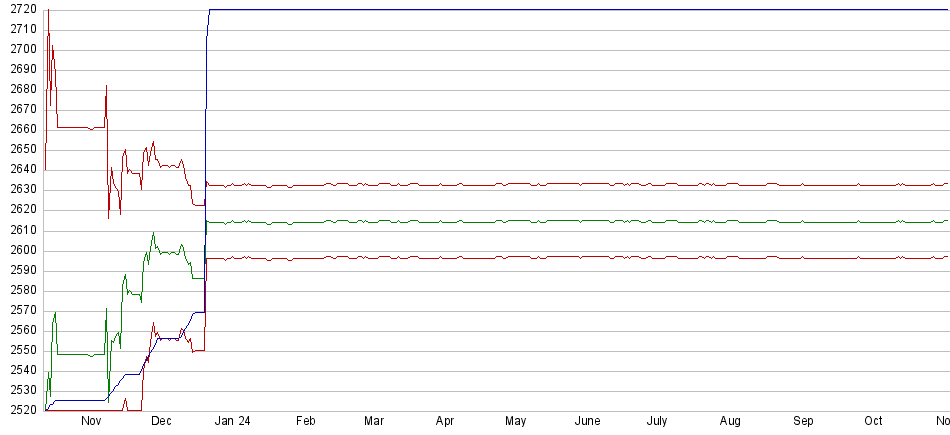Select the 'Feb' month label

[307, 422]
